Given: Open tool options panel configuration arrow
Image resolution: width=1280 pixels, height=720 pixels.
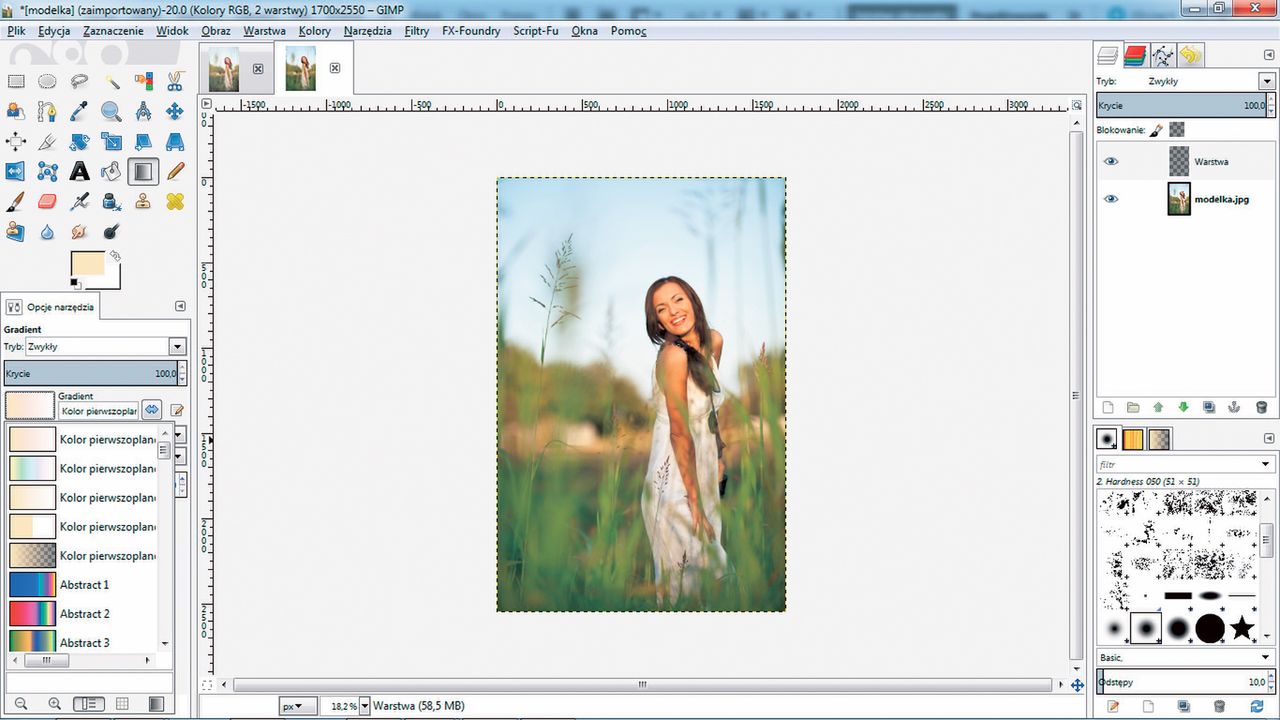Looking at the screenshot, I should (180, 306).
